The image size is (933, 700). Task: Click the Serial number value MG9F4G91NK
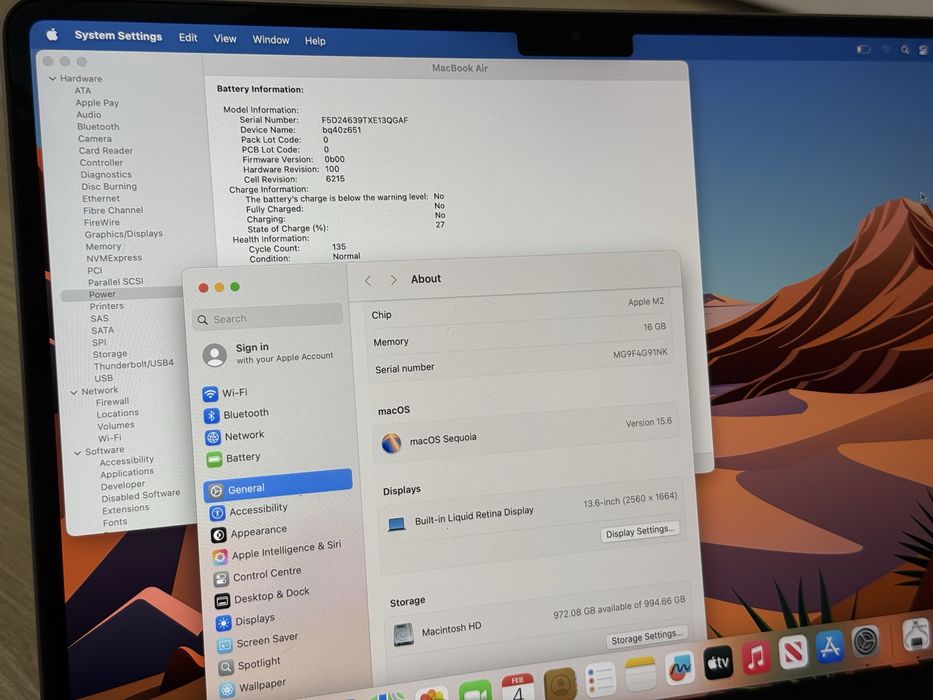(640, 353)
